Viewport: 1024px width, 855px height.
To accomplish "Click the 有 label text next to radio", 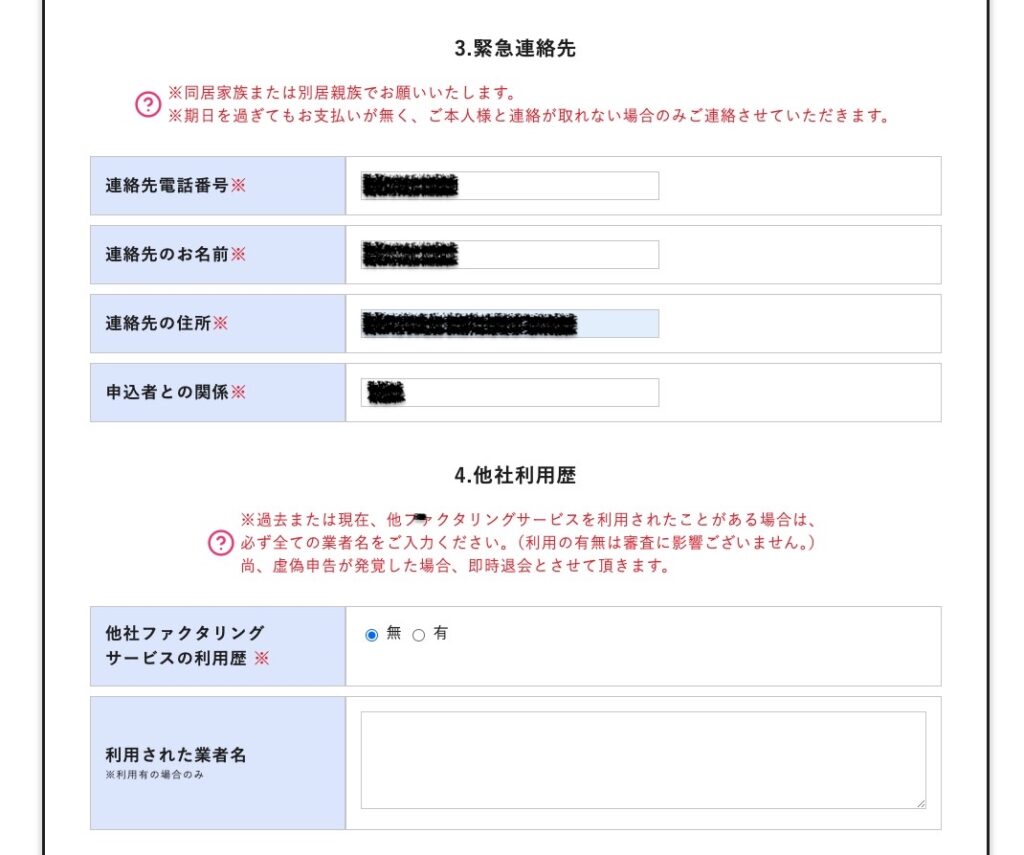I will [x=441, y=633].
